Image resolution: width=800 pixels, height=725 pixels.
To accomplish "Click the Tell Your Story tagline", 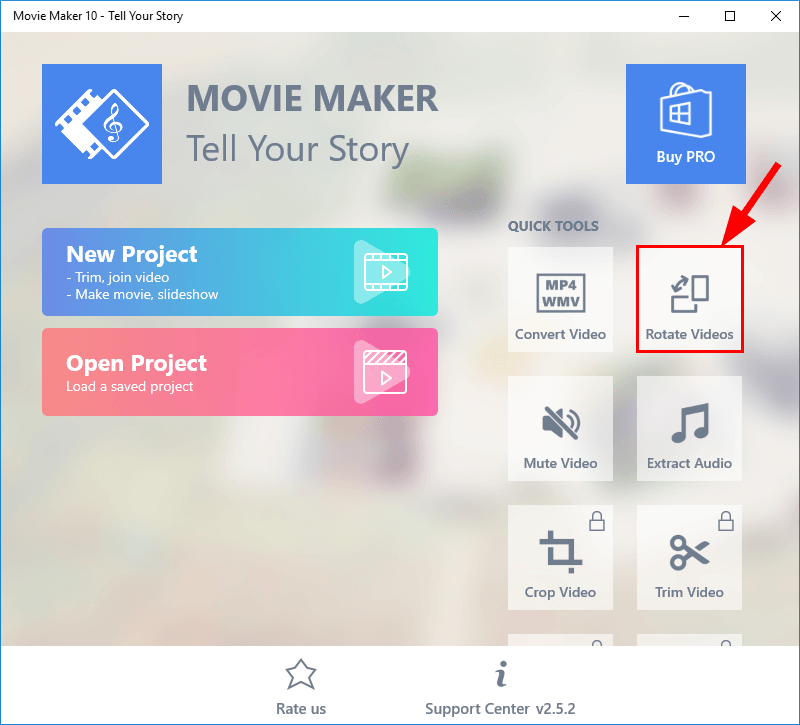I will click(x=297, y=149).
